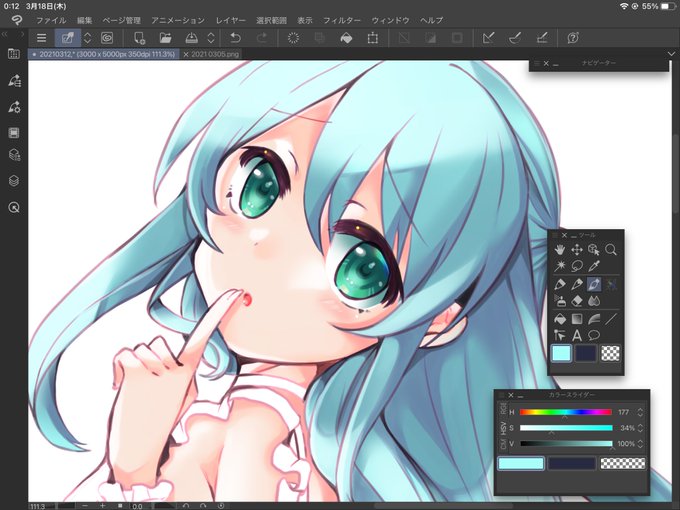Undo the last action
This screenshot has height=510, width=680.
(x=235, y=38)
